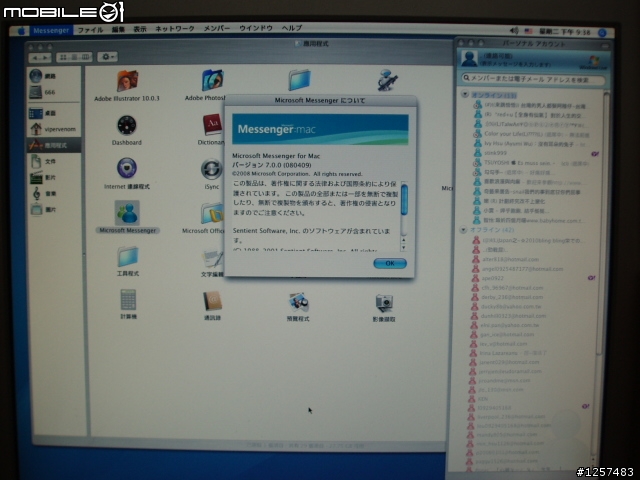Screen dimensions: 640x480
Task: Open the ネットワーク menu
Action: click(175, 29)
